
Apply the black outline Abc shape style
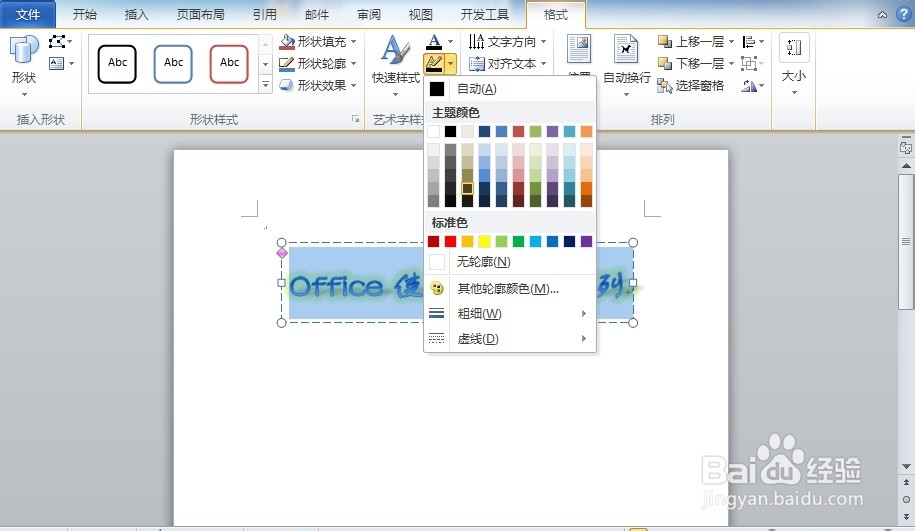pyautogui.click(x=117, y=64)
